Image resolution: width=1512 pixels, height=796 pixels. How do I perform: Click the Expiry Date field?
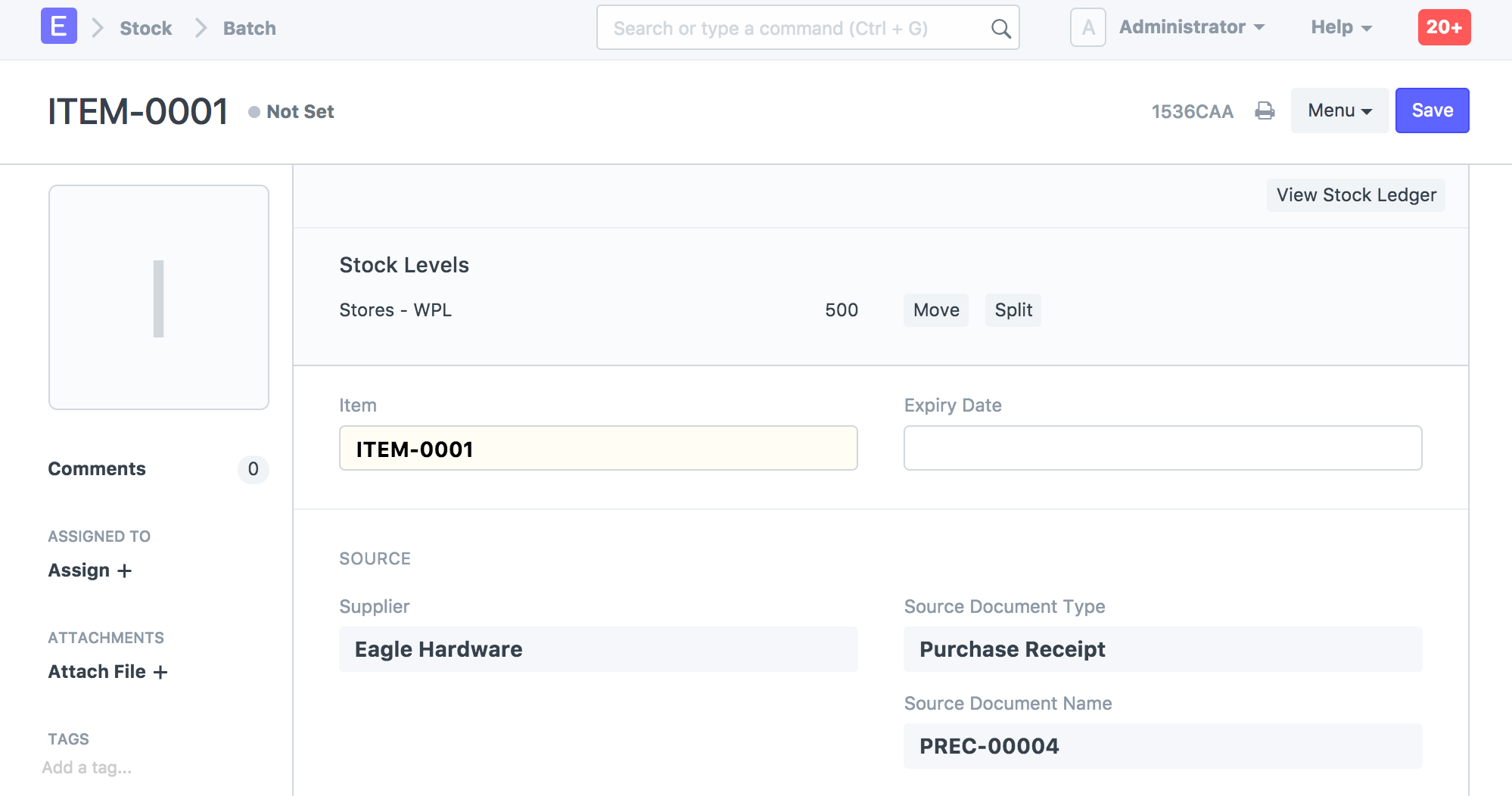click(1162, 448)
